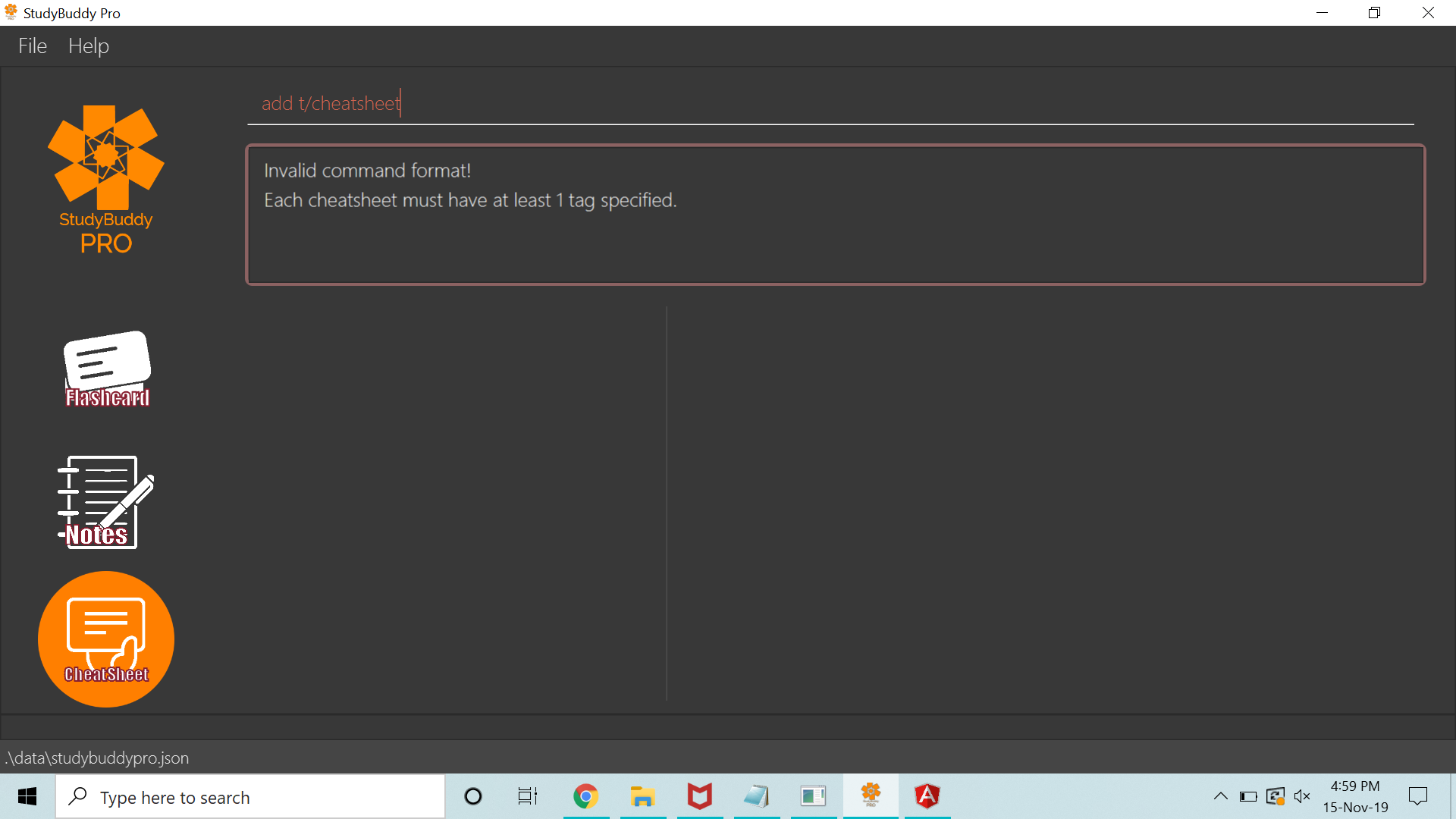Focus the command input field

[x=830, y=104]
